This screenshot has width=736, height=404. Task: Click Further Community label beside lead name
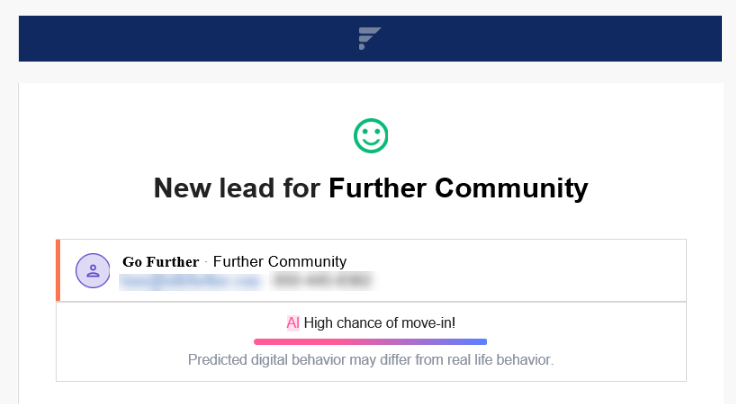[x=280, y=261]
